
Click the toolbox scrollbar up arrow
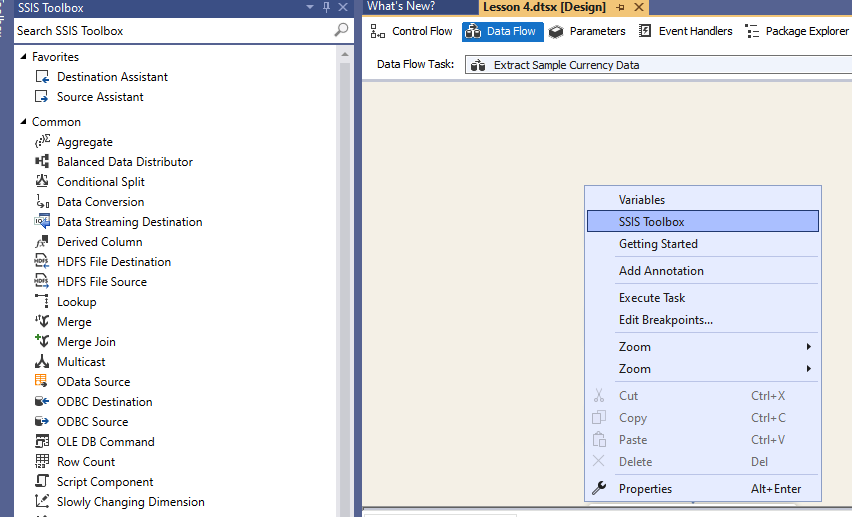[x=344, y=54]
